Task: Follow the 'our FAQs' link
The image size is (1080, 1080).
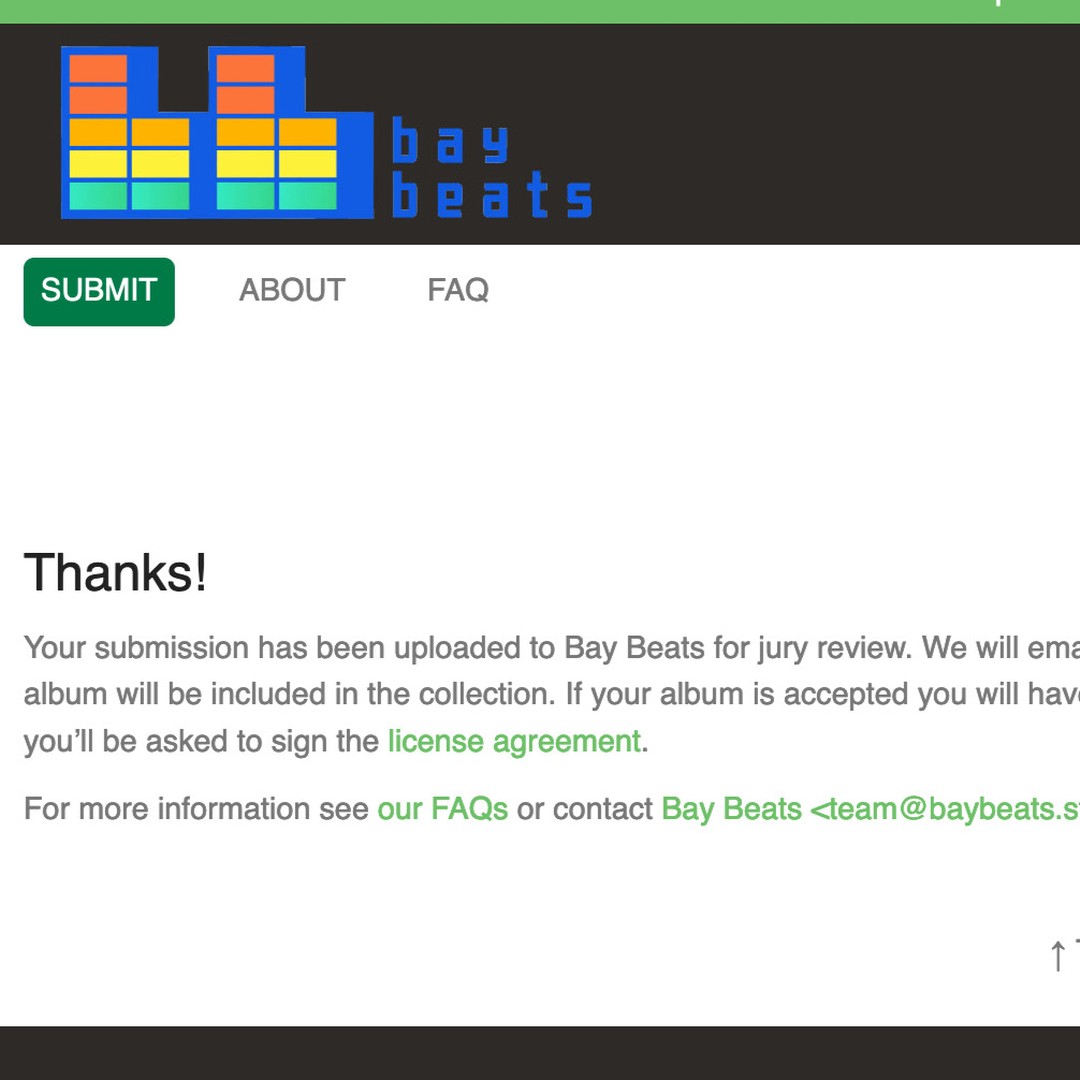Action: 443,809
